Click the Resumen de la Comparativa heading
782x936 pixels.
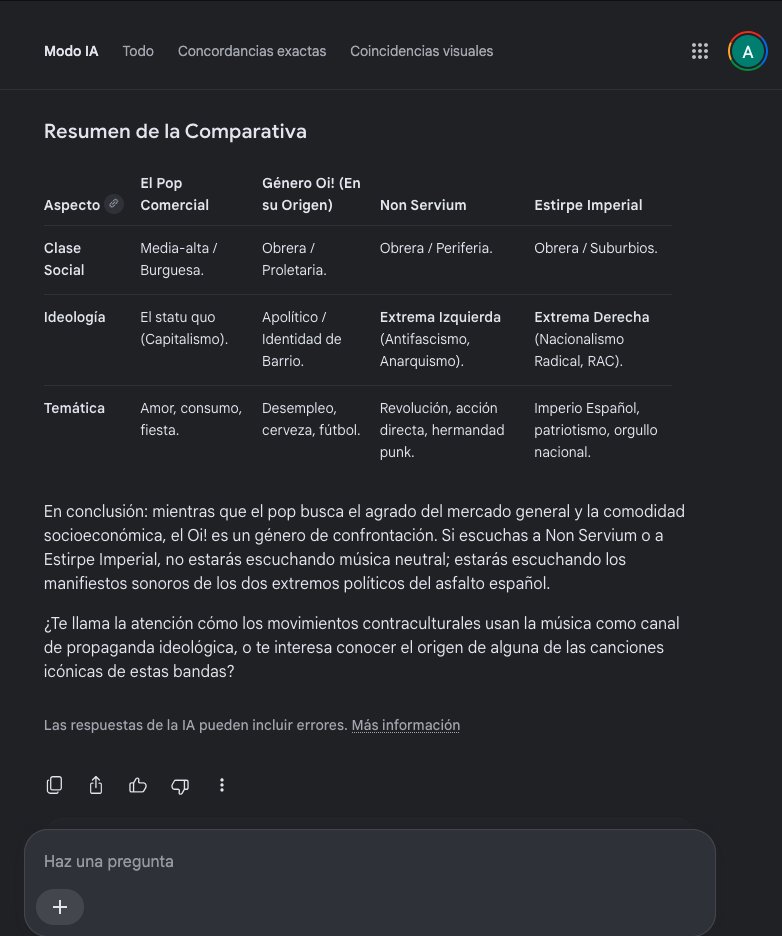pyautogui.click(x=175, y=131)
